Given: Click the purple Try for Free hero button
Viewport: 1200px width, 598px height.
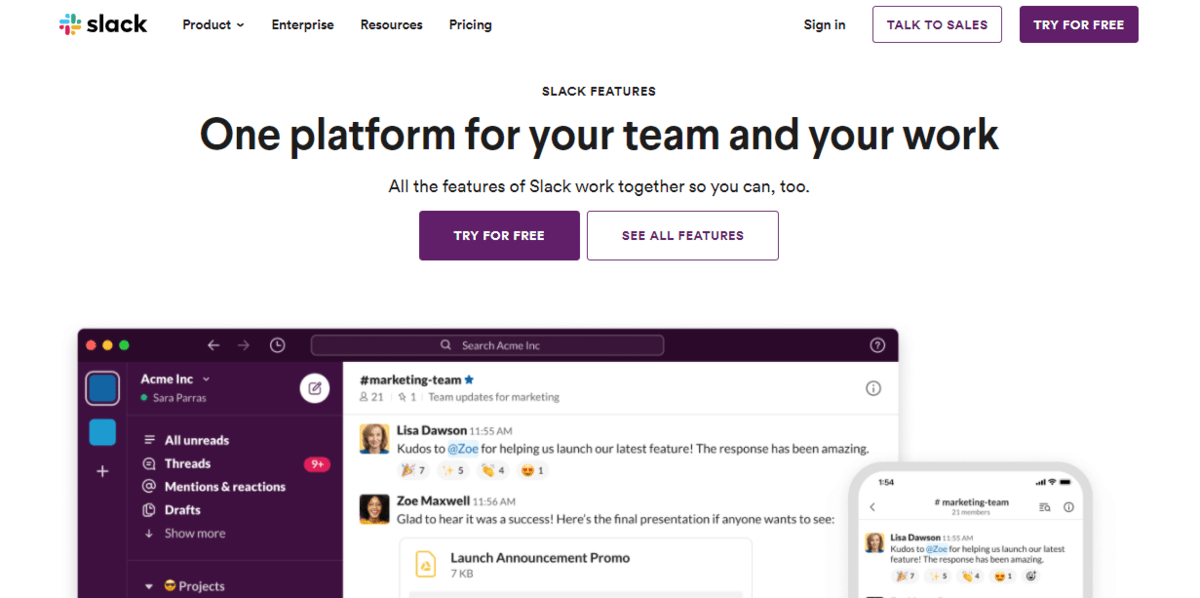Looking at the screenshot, I should tap(499, 236).
